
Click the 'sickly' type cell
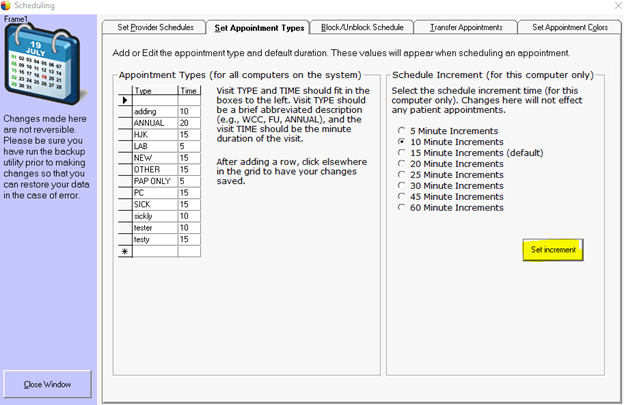pyautogui.click(x=155, y=216)
